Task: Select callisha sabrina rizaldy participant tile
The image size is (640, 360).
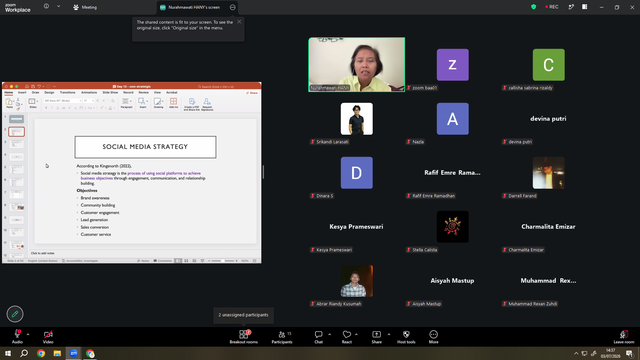Action: point(549,64)
